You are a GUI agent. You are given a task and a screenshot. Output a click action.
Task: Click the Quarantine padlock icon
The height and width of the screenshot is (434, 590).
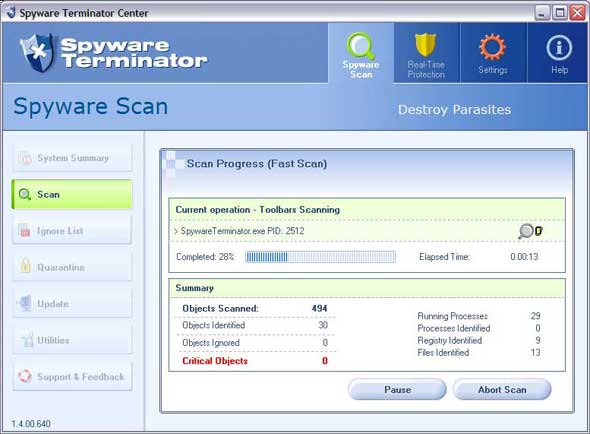[25, 265]
